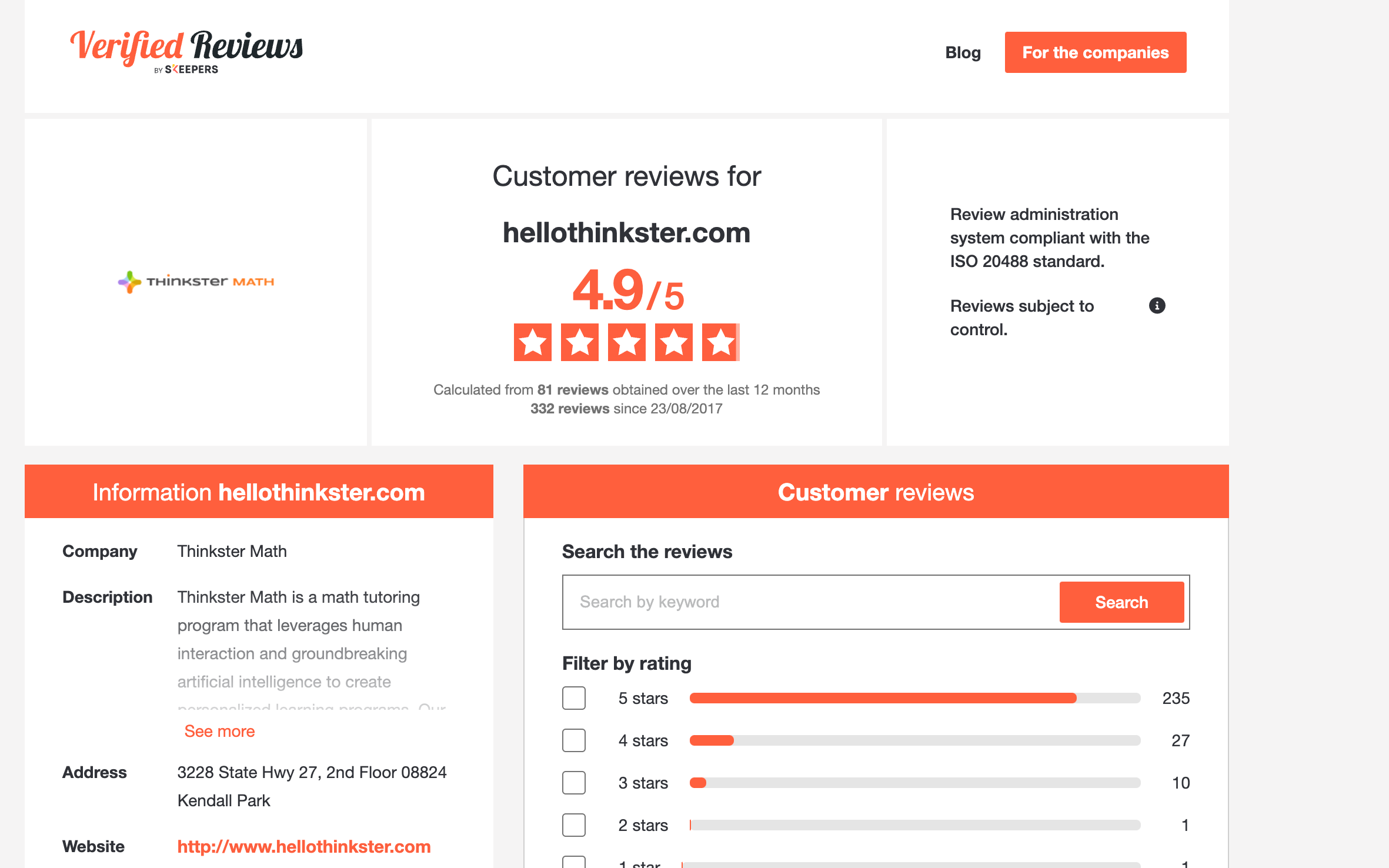Click the Verified Reviews logo
This screenshot has height=868, width=1389.
[185, 50]
